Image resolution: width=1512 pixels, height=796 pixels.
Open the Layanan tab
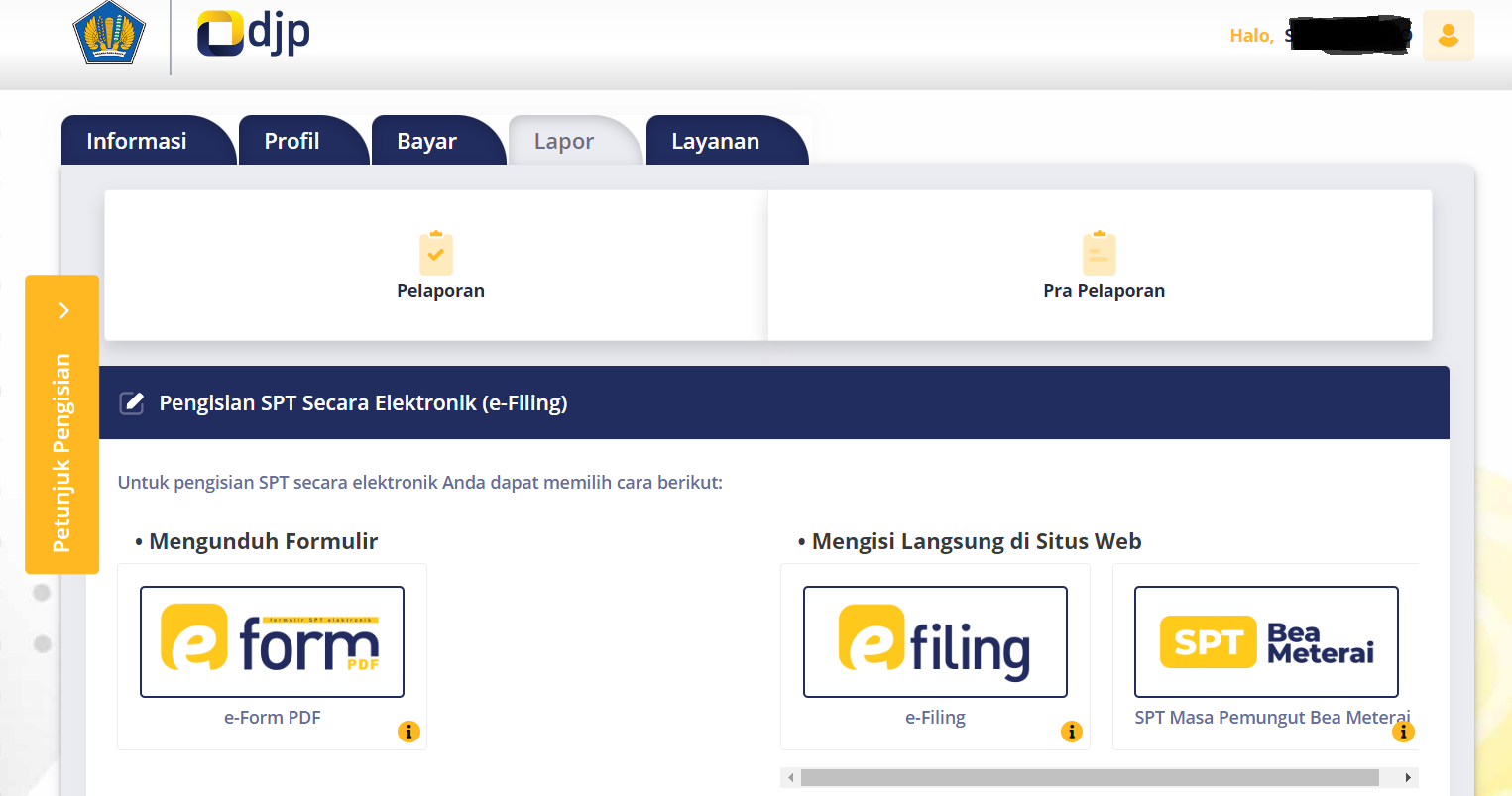[727, 140]
